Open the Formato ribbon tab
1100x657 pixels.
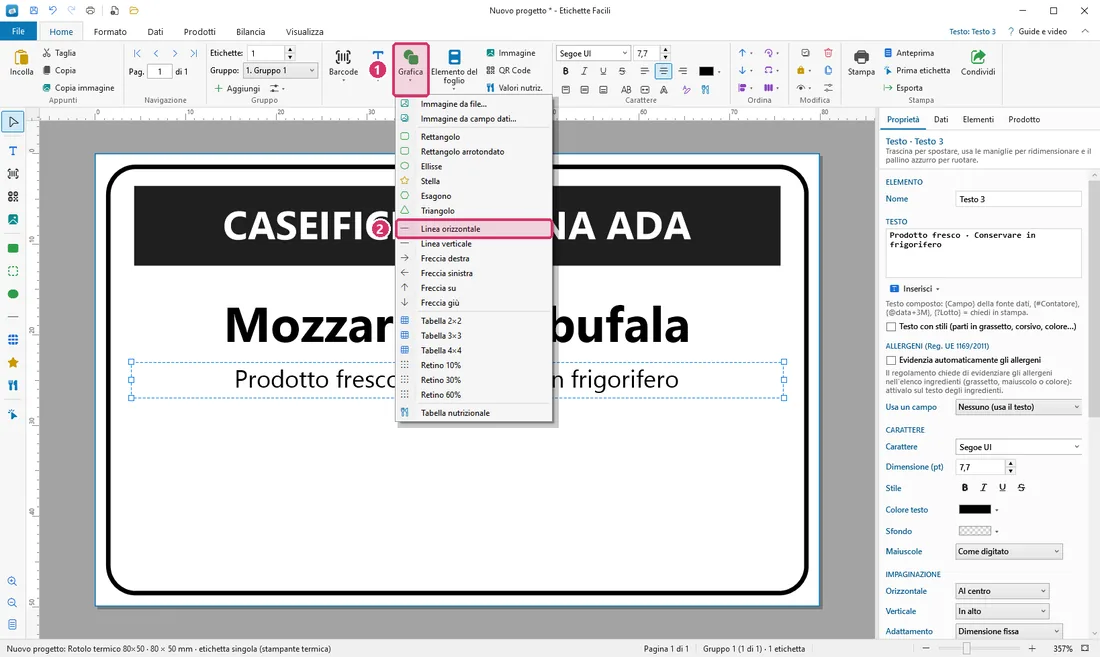110,32
